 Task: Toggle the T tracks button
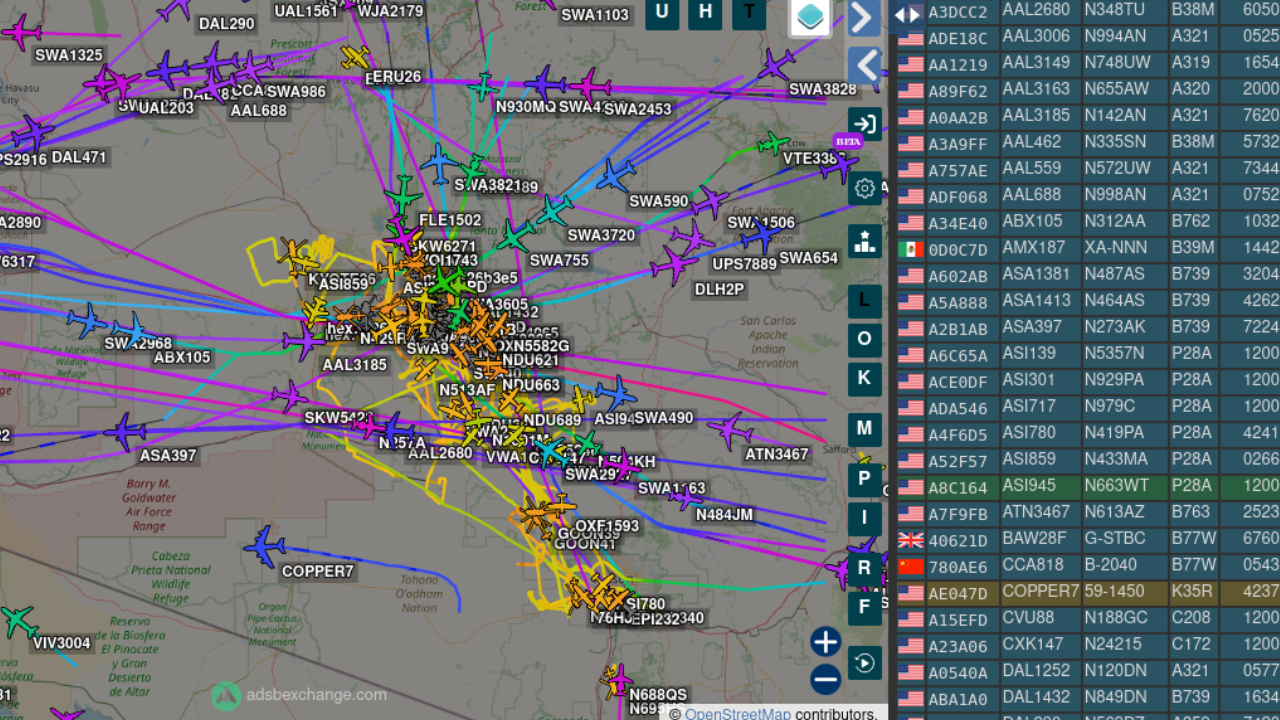click(x=749, y=12)
